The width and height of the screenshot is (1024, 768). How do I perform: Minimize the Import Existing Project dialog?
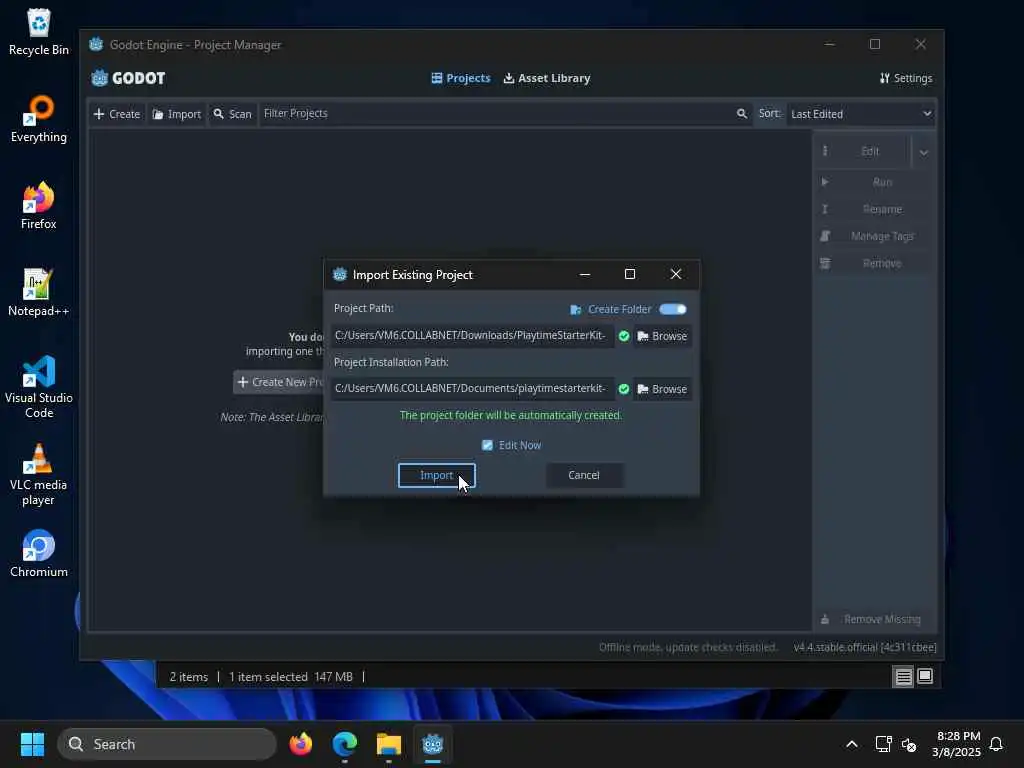(584, 274)
